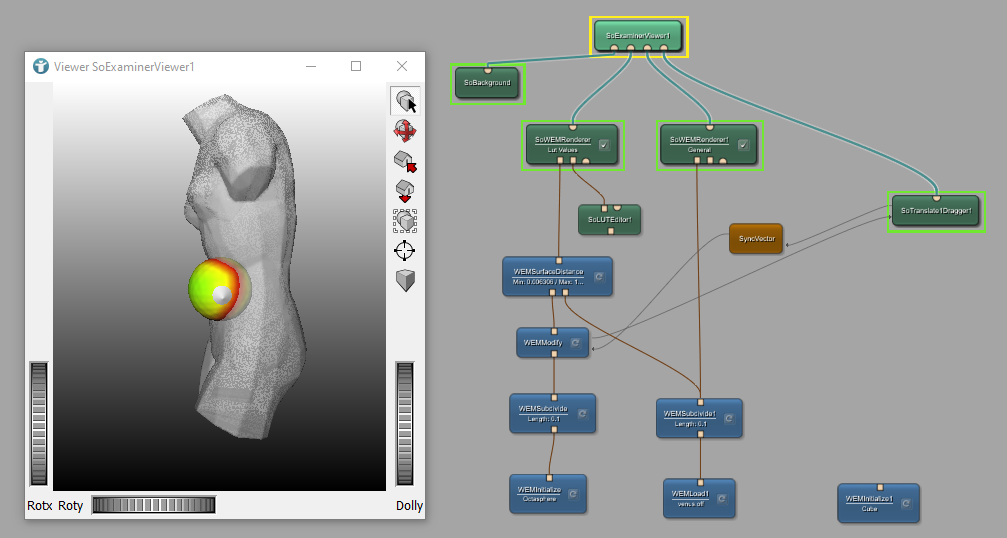The width and height of the screenshot is (1007, 538).
Task: Click the Roty horizontal thumbwheel
Action: coord(153,505)
